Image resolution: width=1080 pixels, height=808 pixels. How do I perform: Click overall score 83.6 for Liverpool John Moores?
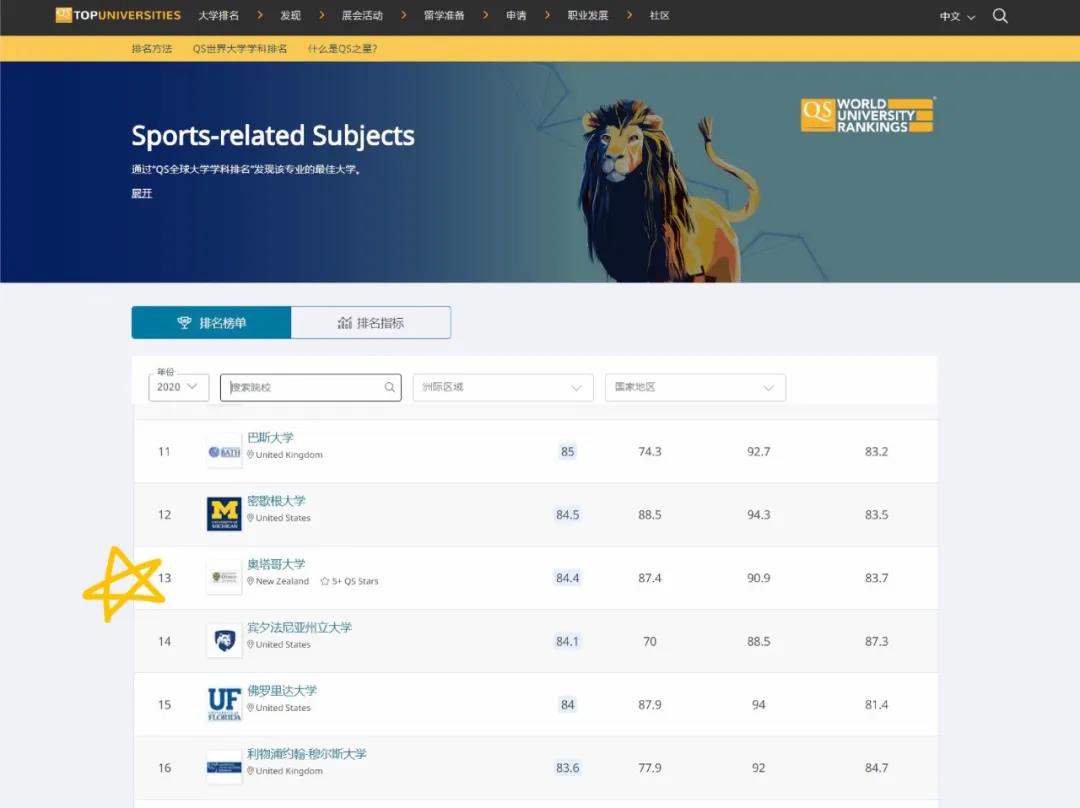point(568,767)
